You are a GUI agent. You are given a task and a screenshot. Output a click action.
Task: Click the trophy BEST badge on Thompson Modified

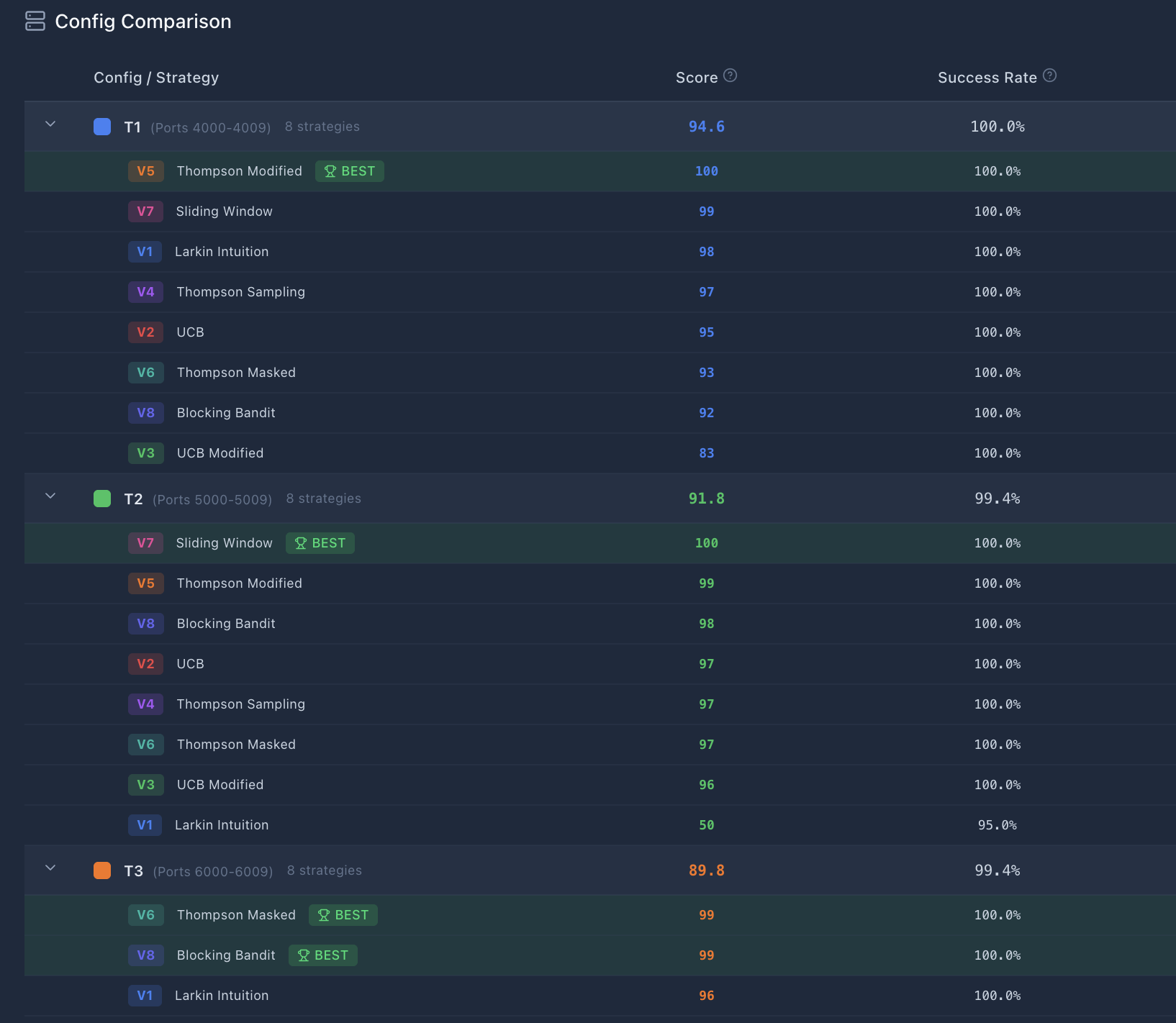click(x=349, y=171)
